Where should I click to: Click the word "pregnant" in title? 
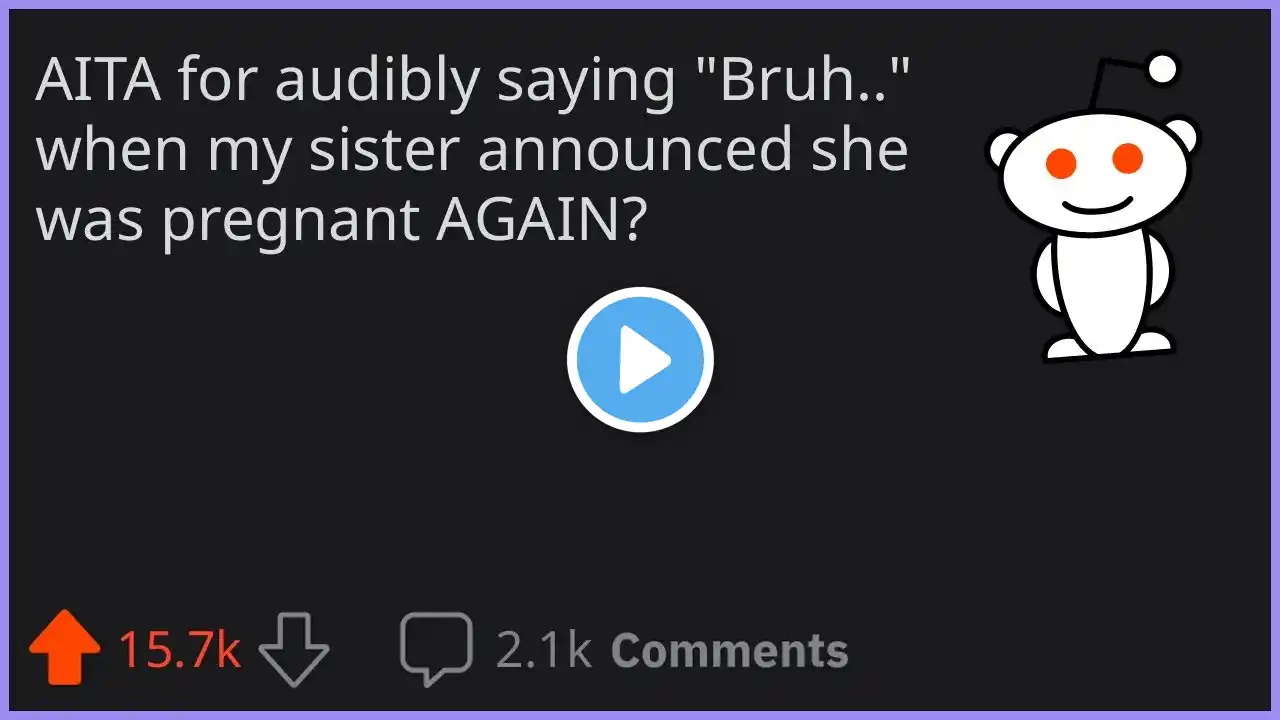tap(290, 222)
